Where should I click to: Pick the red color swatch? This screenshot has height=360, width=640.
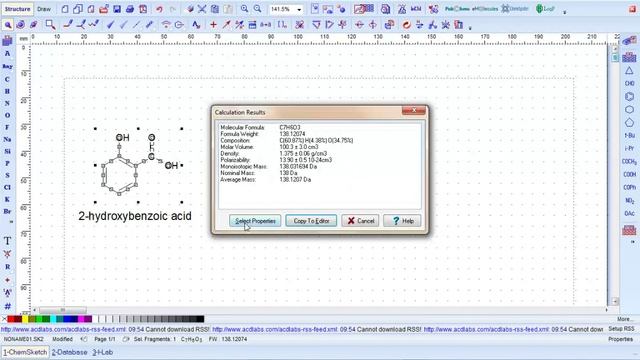pyautogui.click(x=11, y=319)
